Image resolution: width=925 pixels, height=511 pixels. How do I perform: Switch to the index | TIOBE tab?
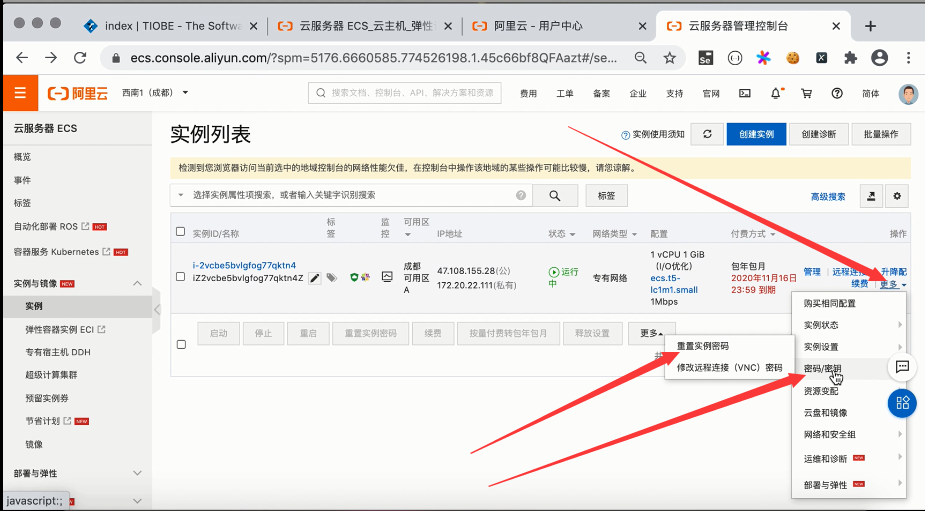(170, 26)
